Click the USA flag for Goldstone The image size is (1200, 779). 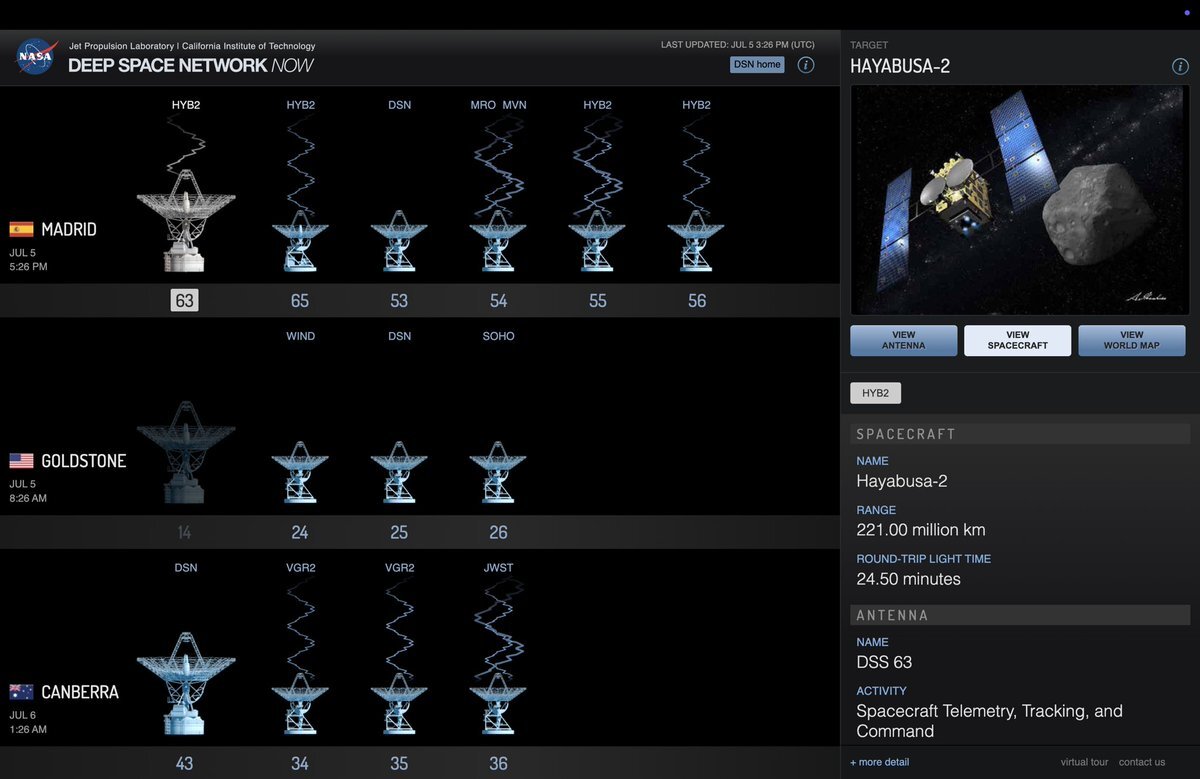(21, 461)
